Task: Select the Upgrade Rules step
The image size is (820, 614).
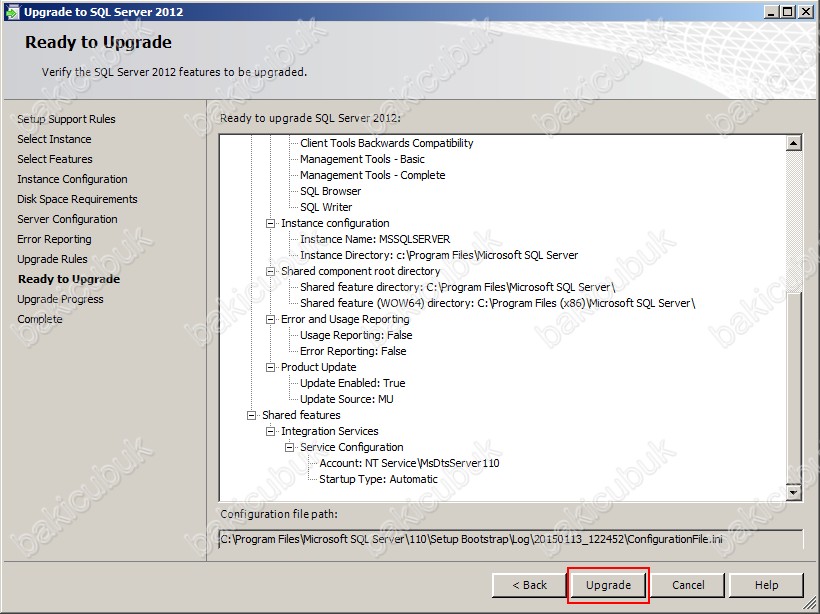Action: (x=52, y=259)
